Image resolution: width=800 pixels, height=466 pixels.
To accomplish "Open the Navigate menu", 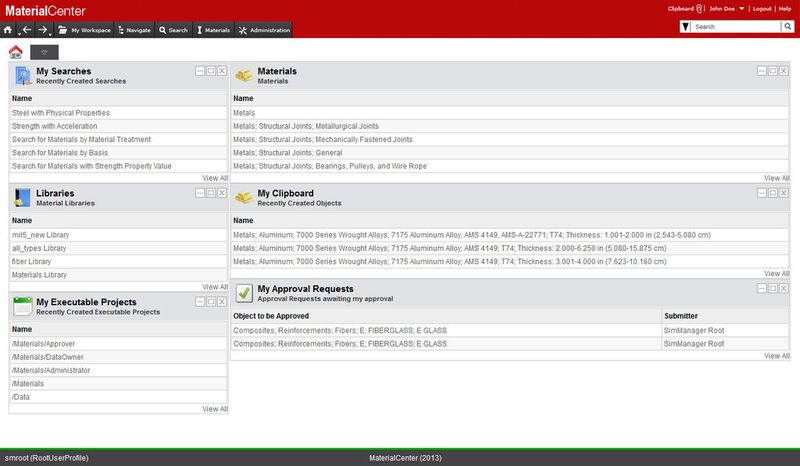I will [x=135, y=30].
